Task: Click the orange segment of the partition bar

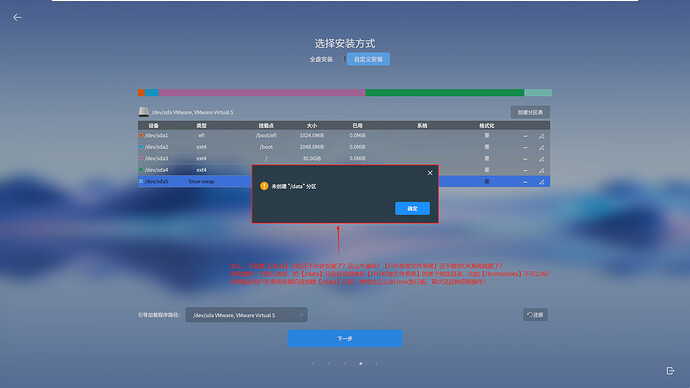Action: pos(141,92)
